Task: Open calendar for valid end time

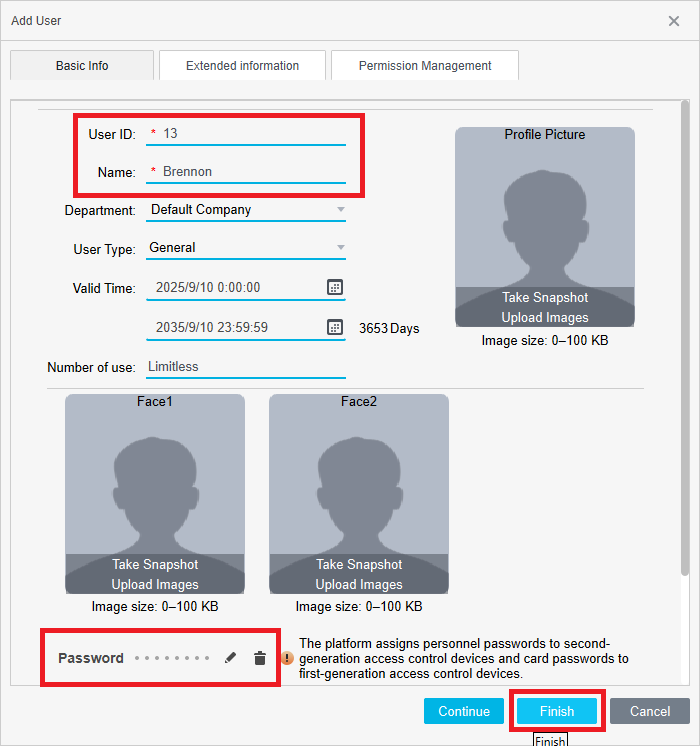Action: click(335, 327)
